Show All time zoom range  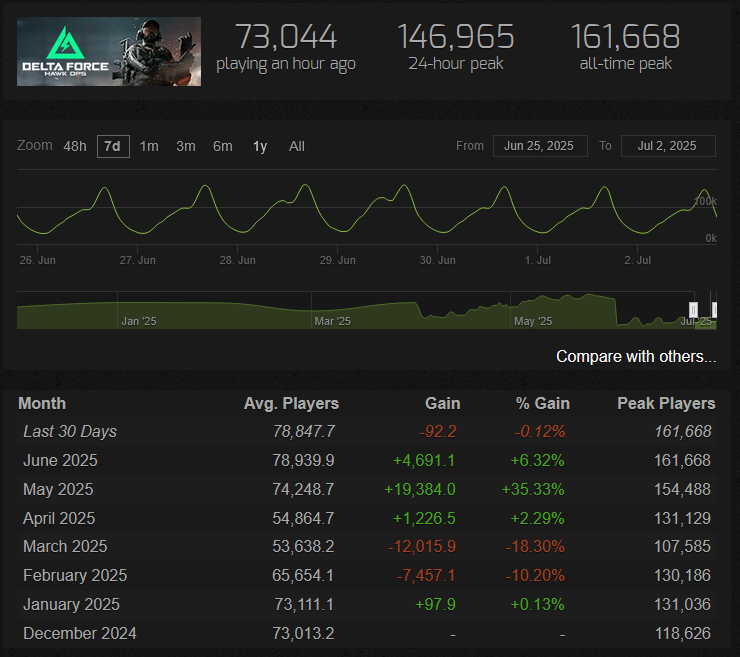pyautogui.click(x=297, y=146)
